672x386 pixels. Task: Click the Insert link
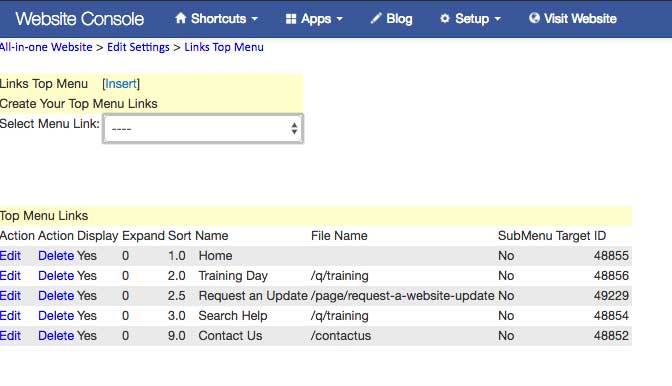[x=121, y=84]
